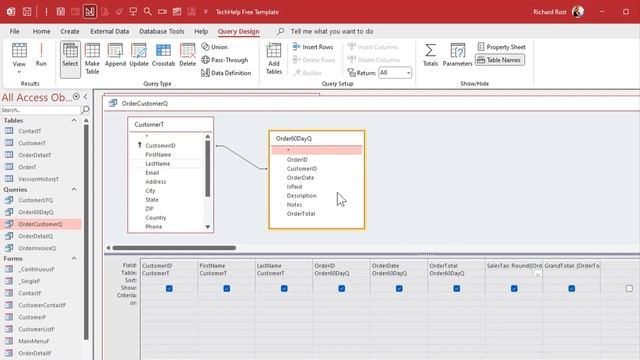
Task: Select OrderCustomerQ in the navigation pane
Action: coord(41,224)
